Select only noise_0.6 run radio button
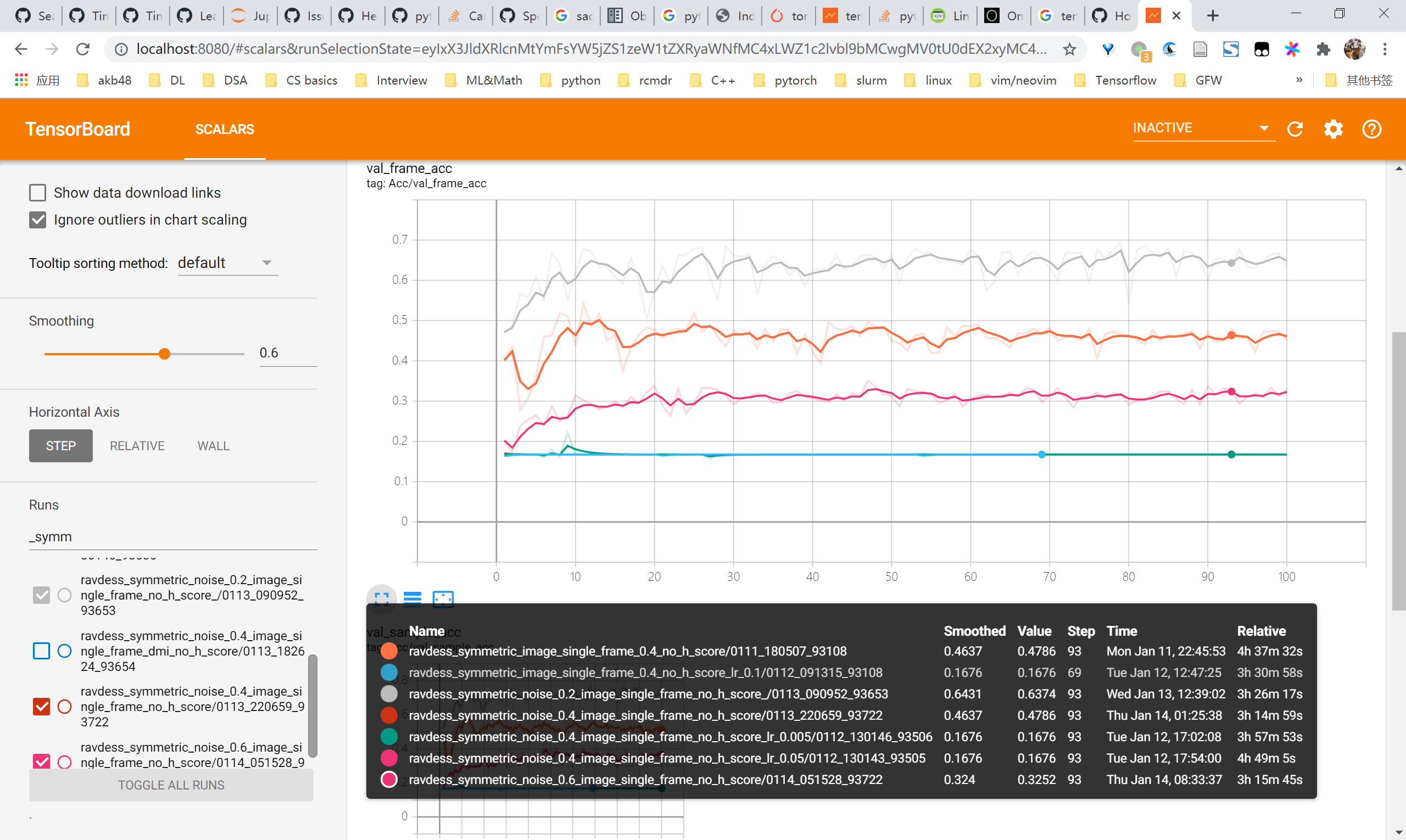Image resolution: width=1406 pixels, height=840 pixels. (65, 762)
